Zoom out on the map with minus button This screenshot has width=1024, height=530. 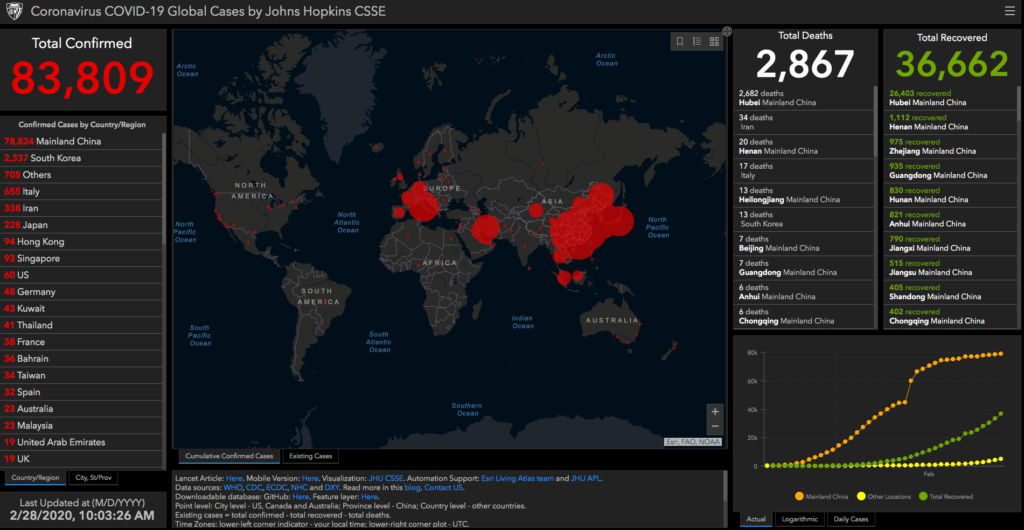pyautogui.click(x=715, y=426)
